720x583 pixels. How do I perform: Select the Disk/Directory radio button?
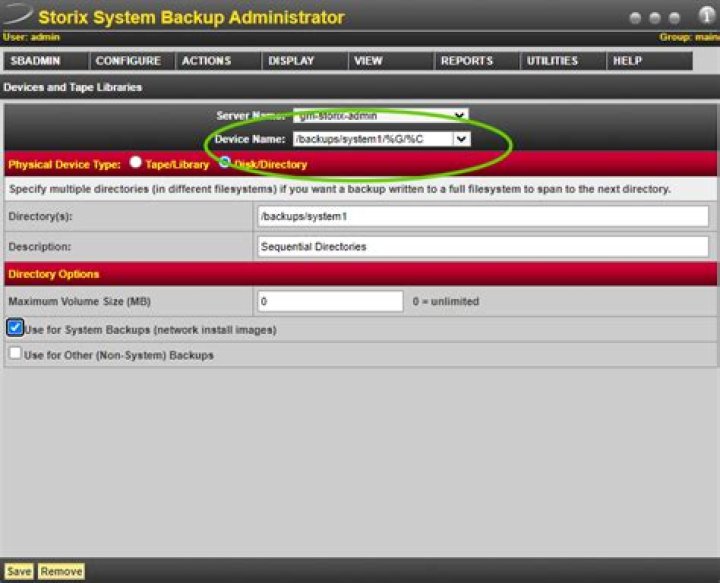pos(225,162)
